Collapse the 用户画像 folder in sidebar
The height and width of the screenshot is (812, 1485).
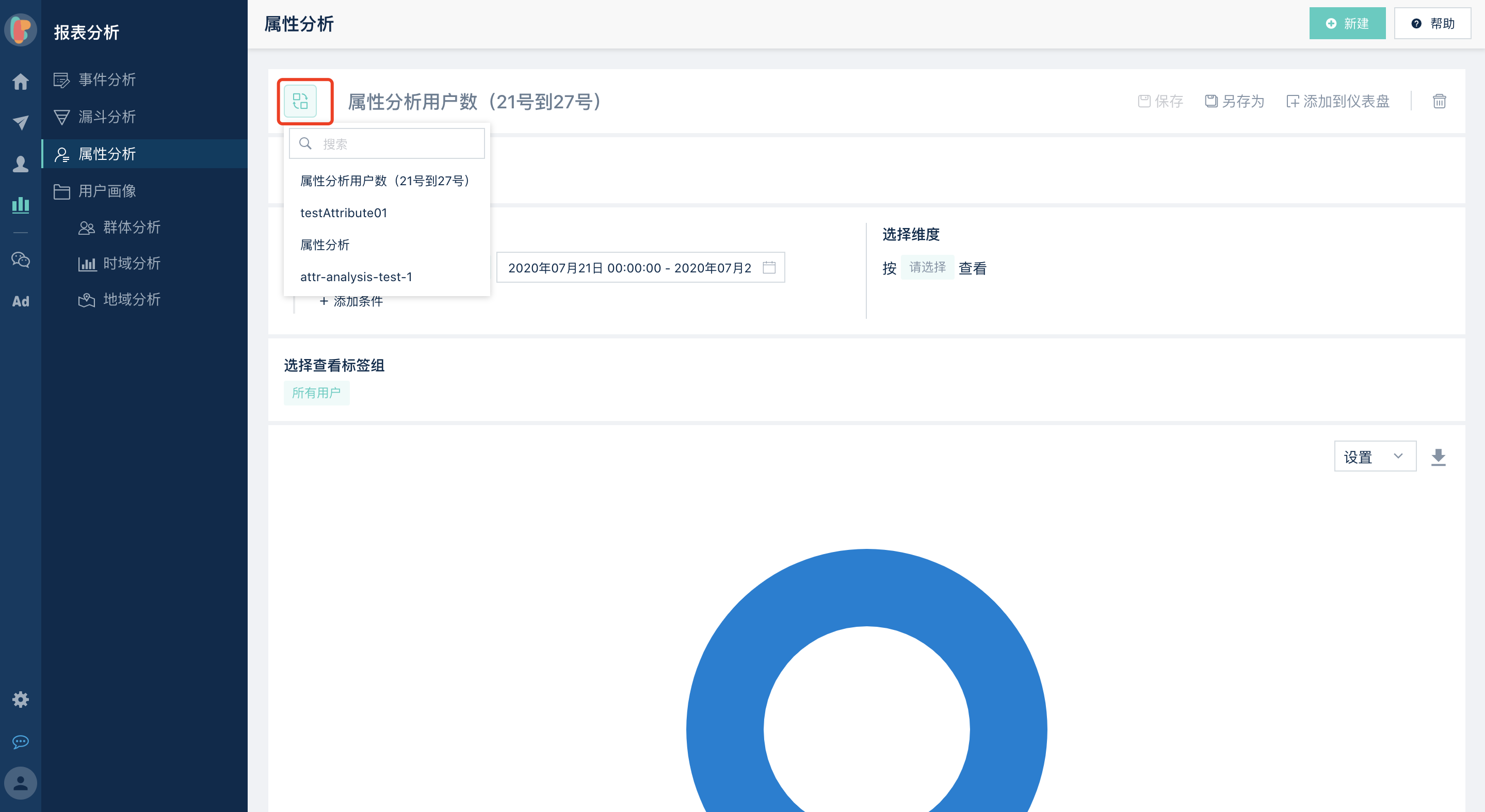tap(107, 191)
